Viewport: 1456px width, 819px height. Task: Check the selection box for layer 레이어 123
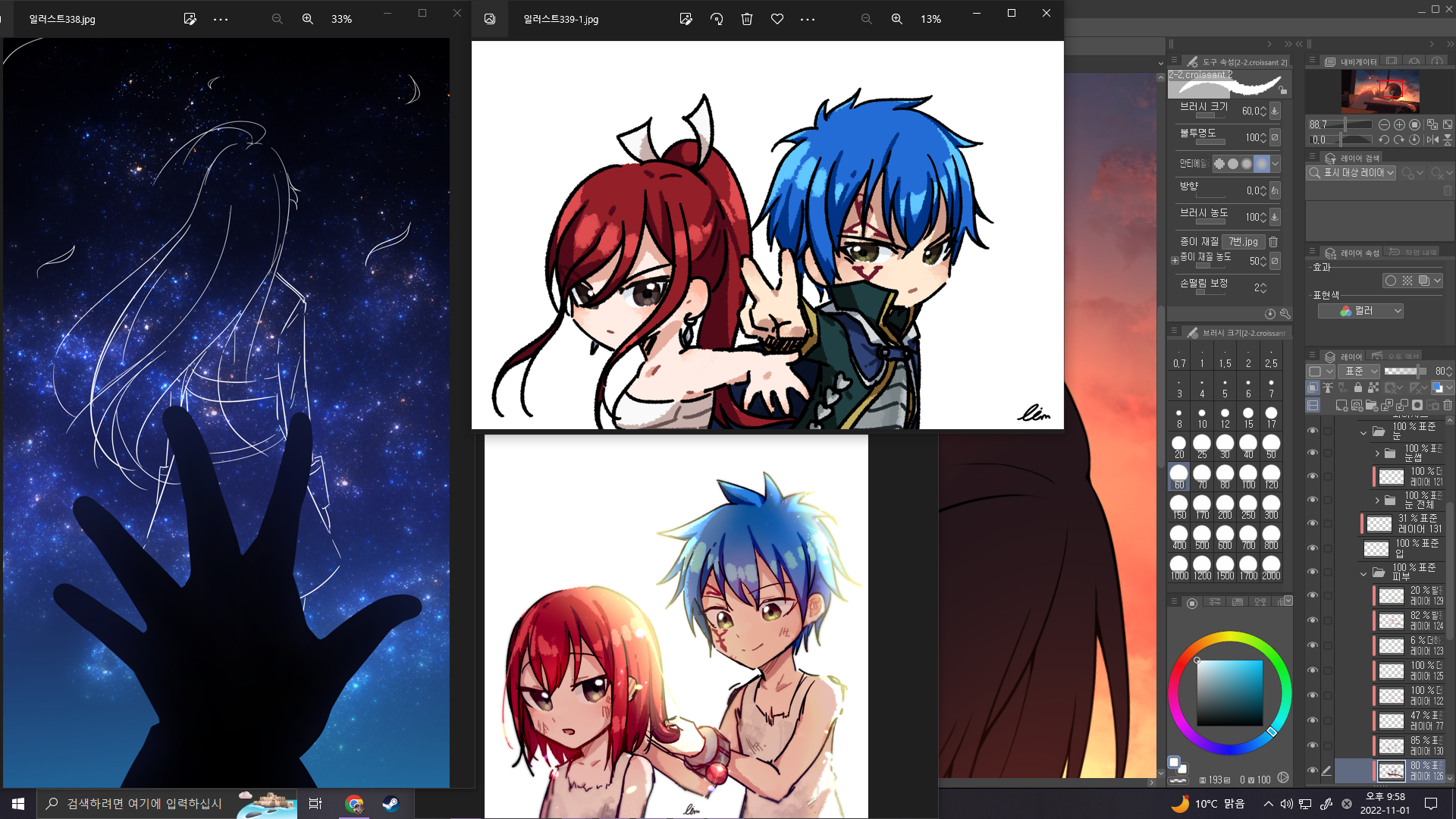point(1328,645)
